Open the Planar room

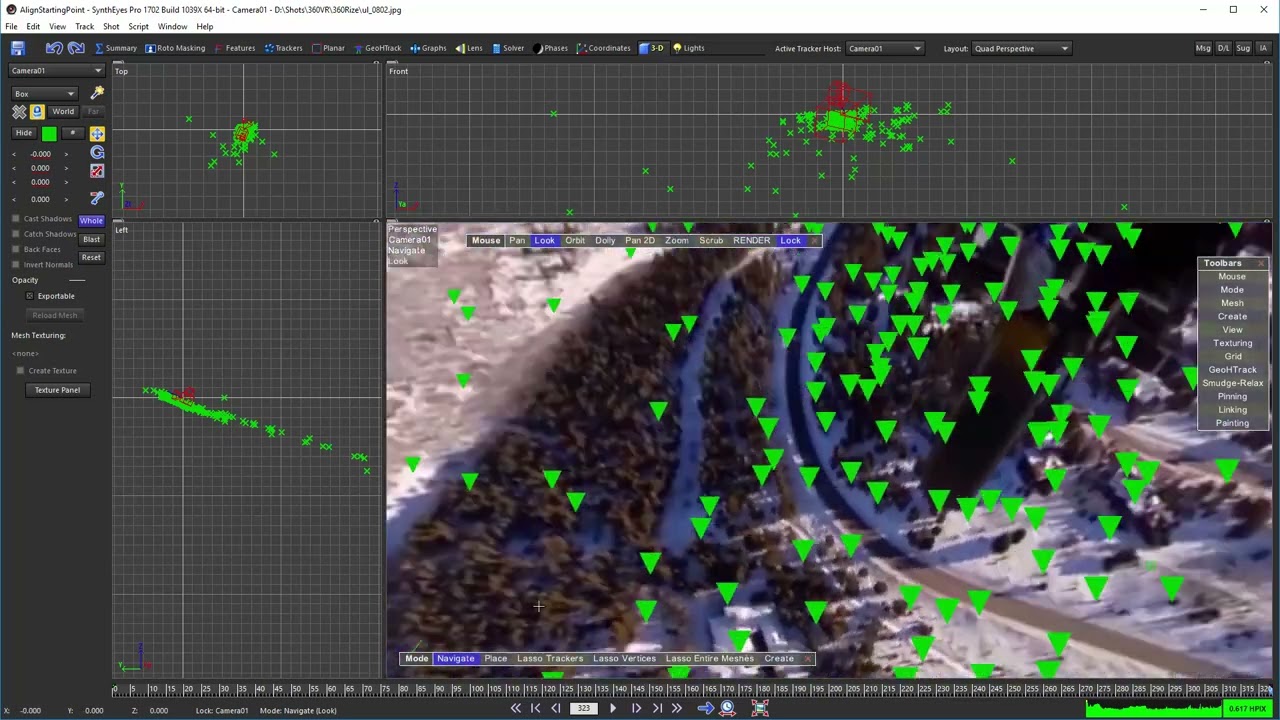(x=328, y=48)
